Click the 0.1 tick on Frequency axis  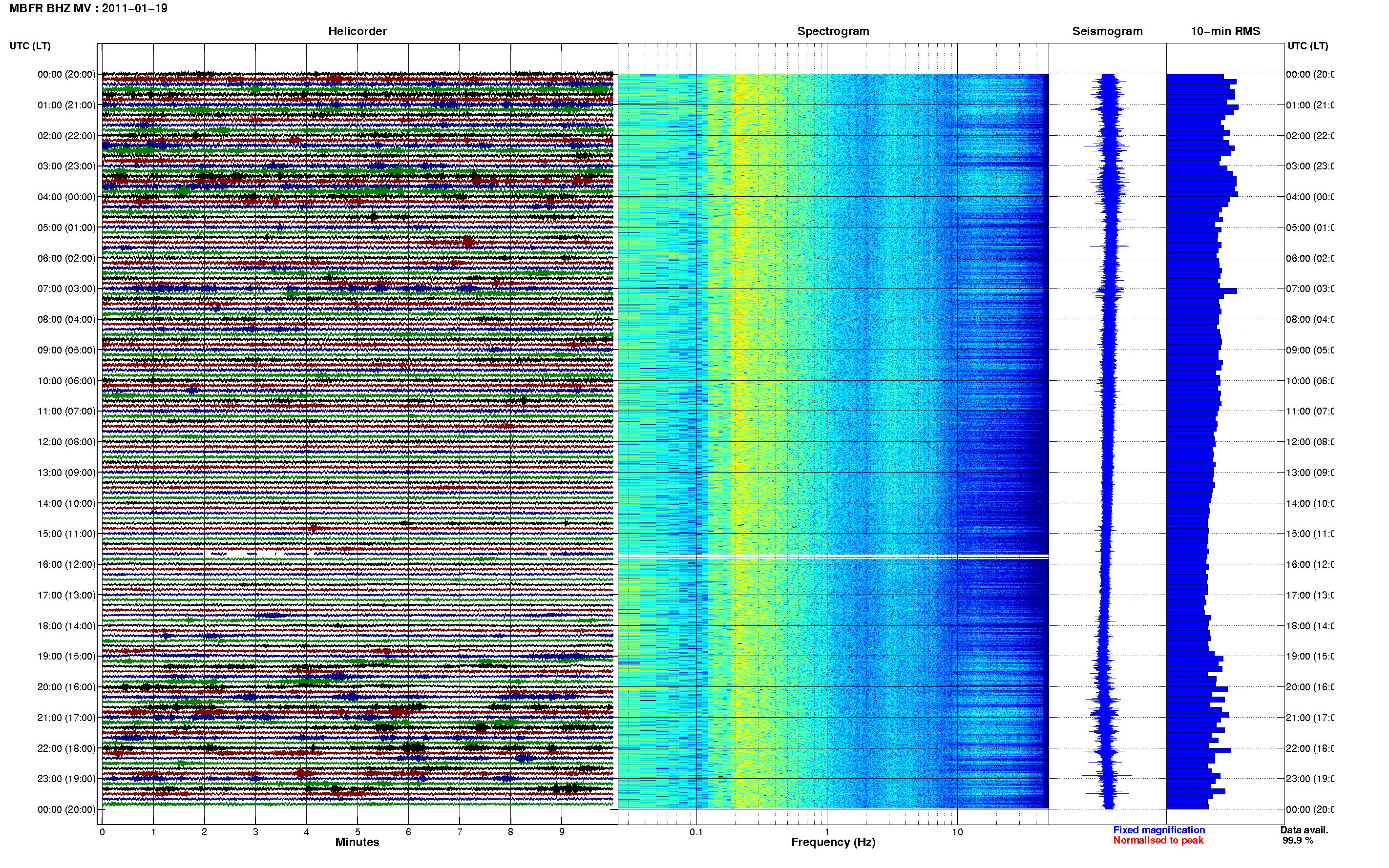tap(696, 832)
